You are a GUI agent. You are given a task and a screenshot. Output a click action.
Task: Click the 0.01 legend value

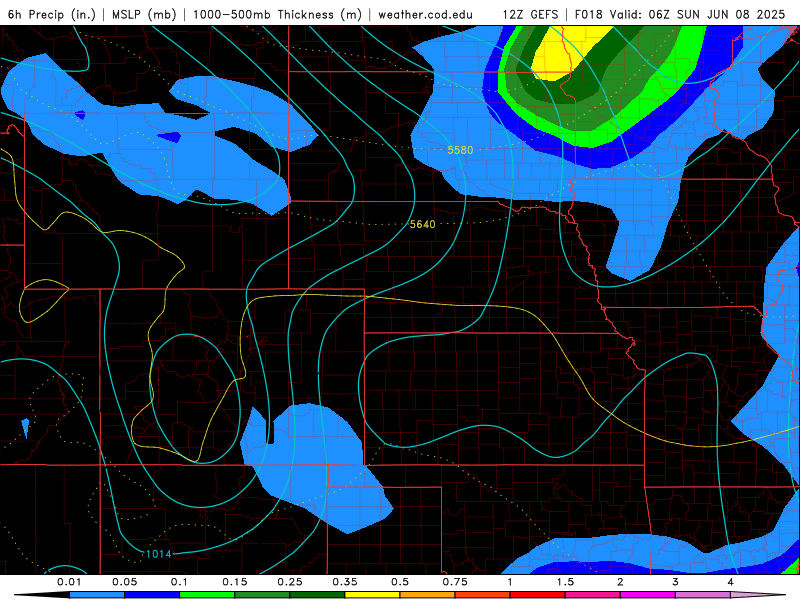(69, 582)
